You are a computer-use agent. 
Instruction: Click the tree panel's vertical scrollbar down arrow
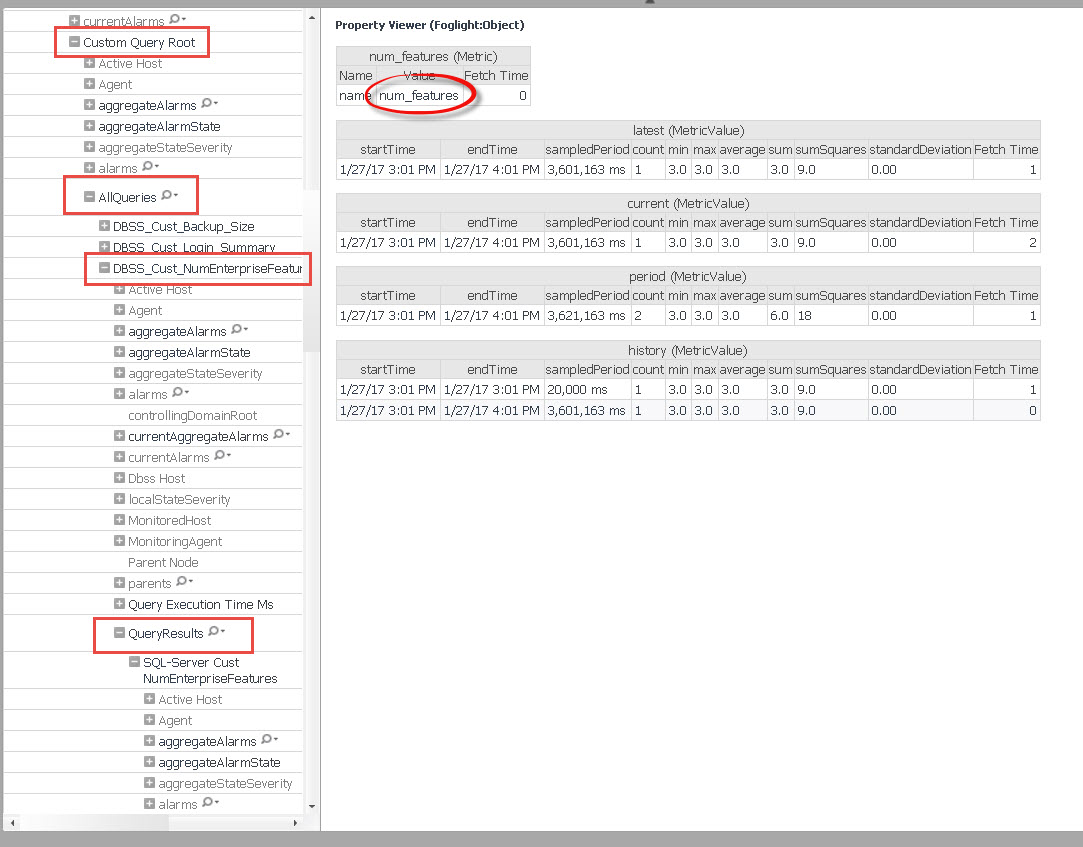(x=311, y=806)
